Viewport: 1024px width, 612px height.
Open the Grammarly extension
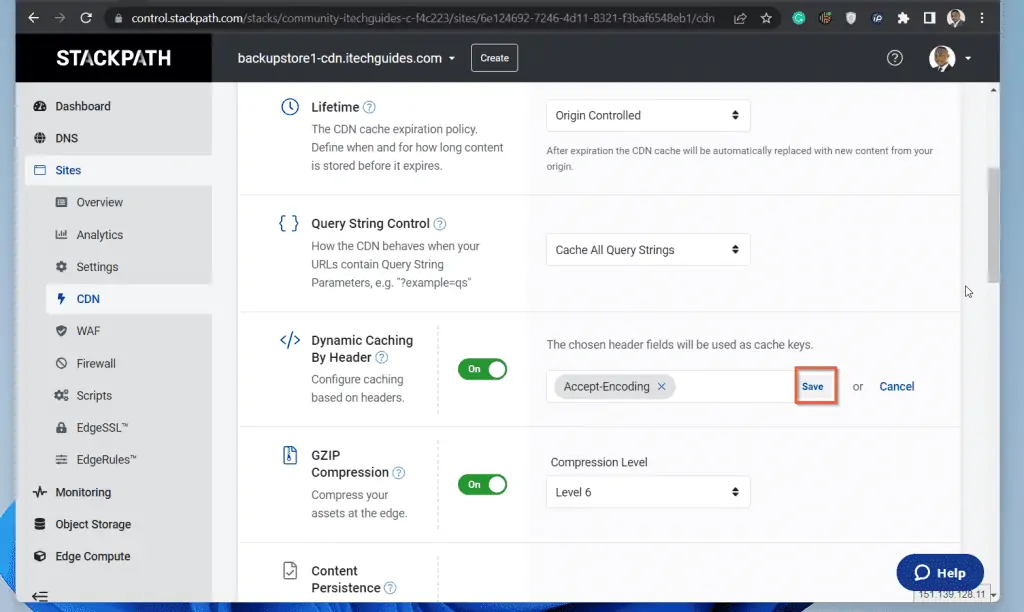pyautogui.click(x=799, y=18)
